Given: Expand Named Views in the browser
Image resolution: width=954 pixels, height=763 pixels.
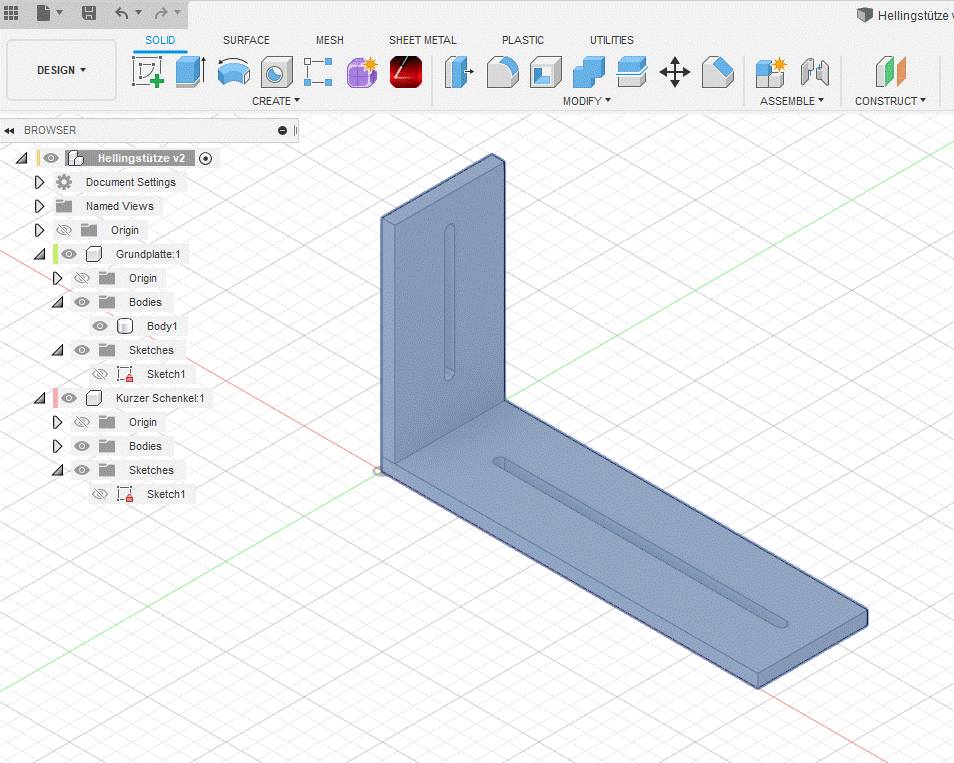Looking at the screenshot, I should (x=40, y=206).
